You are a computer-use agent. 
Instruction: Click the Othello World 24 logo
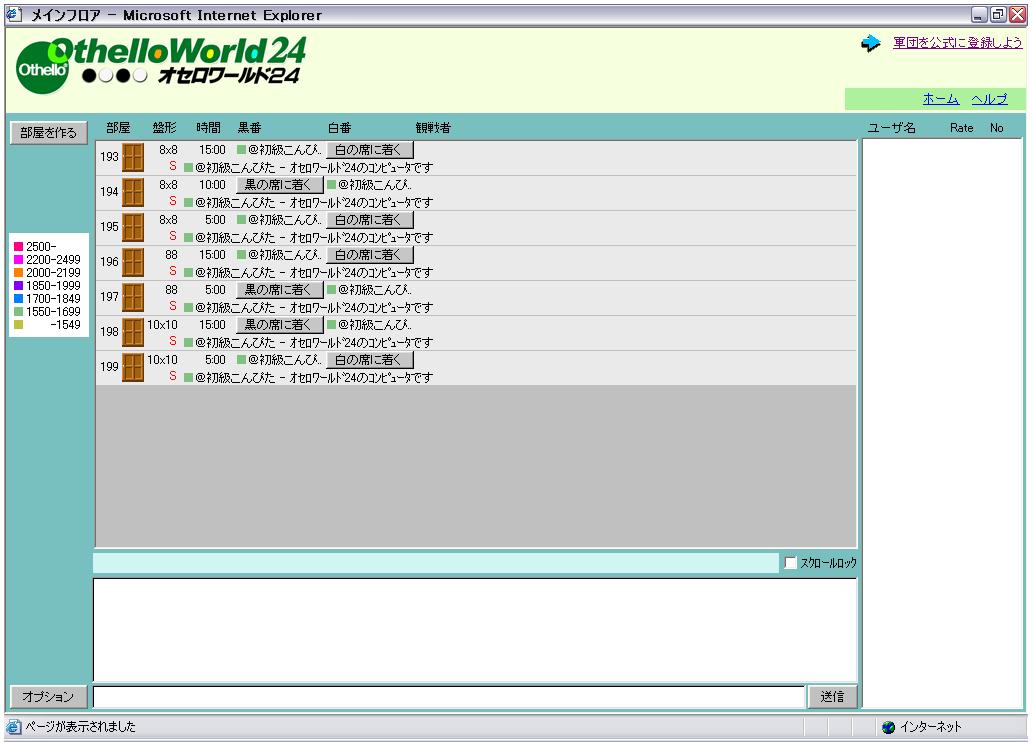pyautogui.click(x=162, y=64)
